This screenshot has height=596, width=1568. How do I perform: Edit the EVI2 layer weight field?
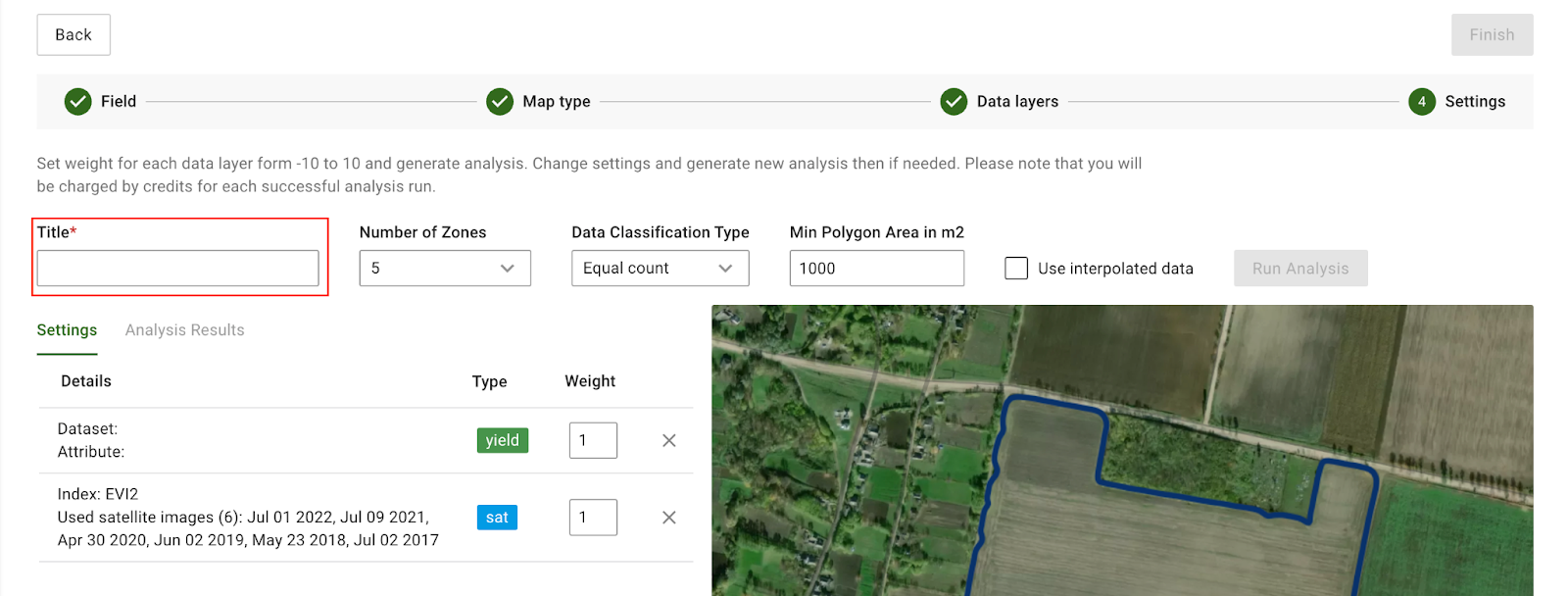(x=593, y=518)
